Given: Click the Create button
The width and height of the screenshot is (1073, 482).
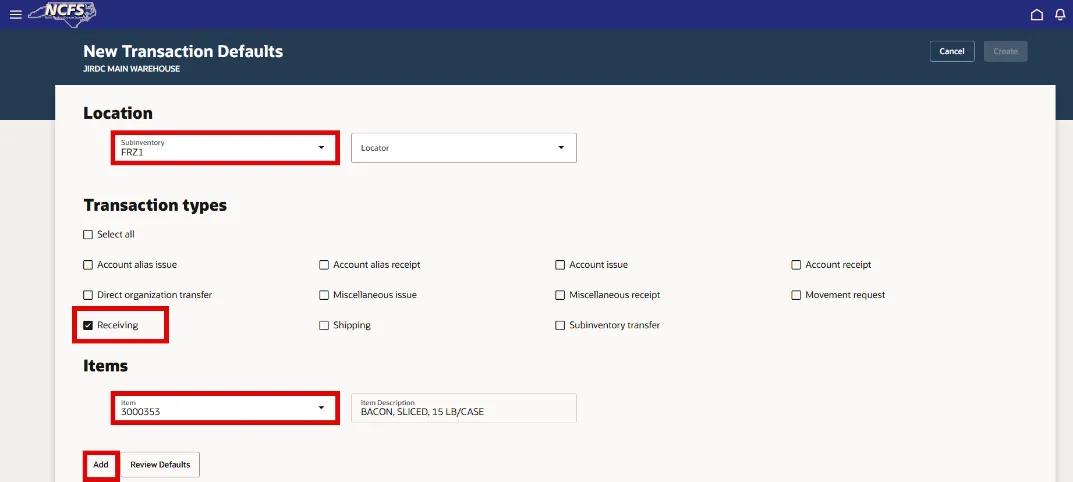Looking at the screenshot, I should click(x=1005, y=51).
